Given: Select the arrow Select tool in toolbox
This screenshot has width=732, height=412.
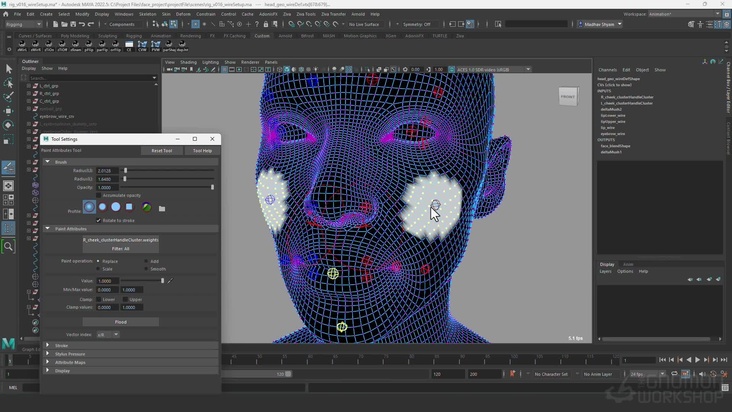Looking at the screenshot, I should 8,69.
